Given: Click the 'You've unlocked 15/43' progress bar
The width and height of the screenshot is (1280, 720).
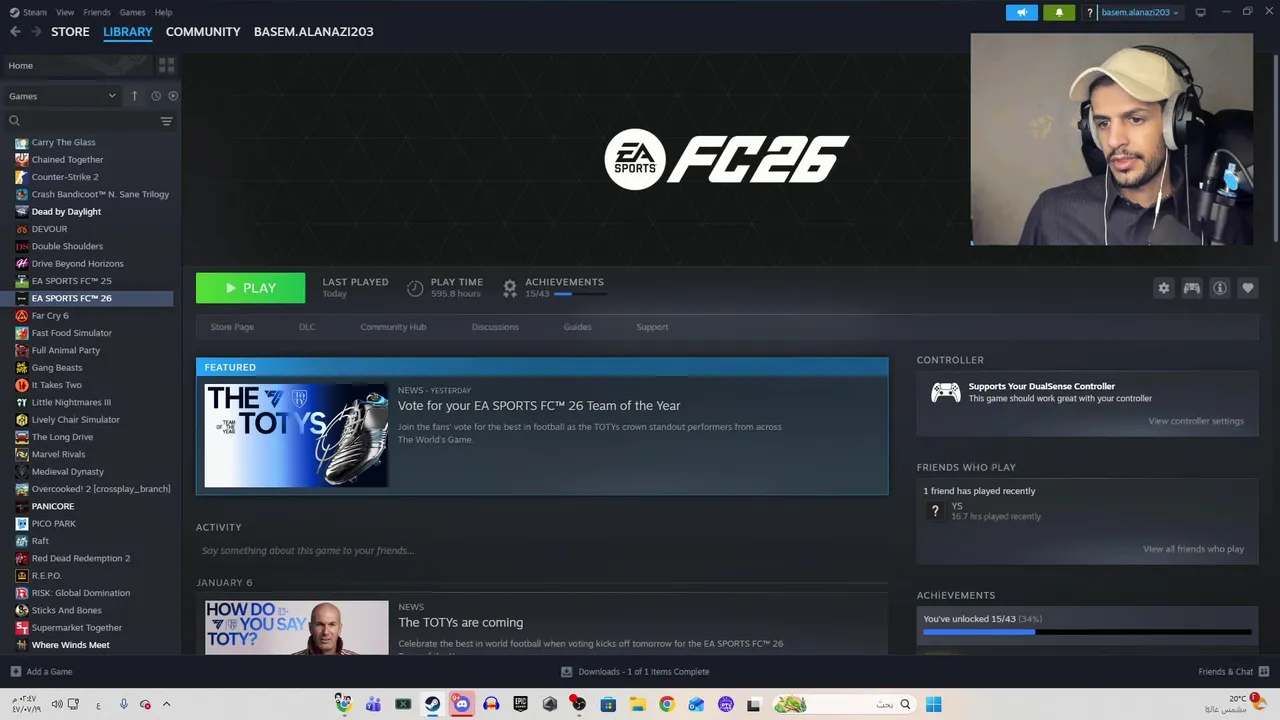Looking at the screenshot, I should [1087, 632].
